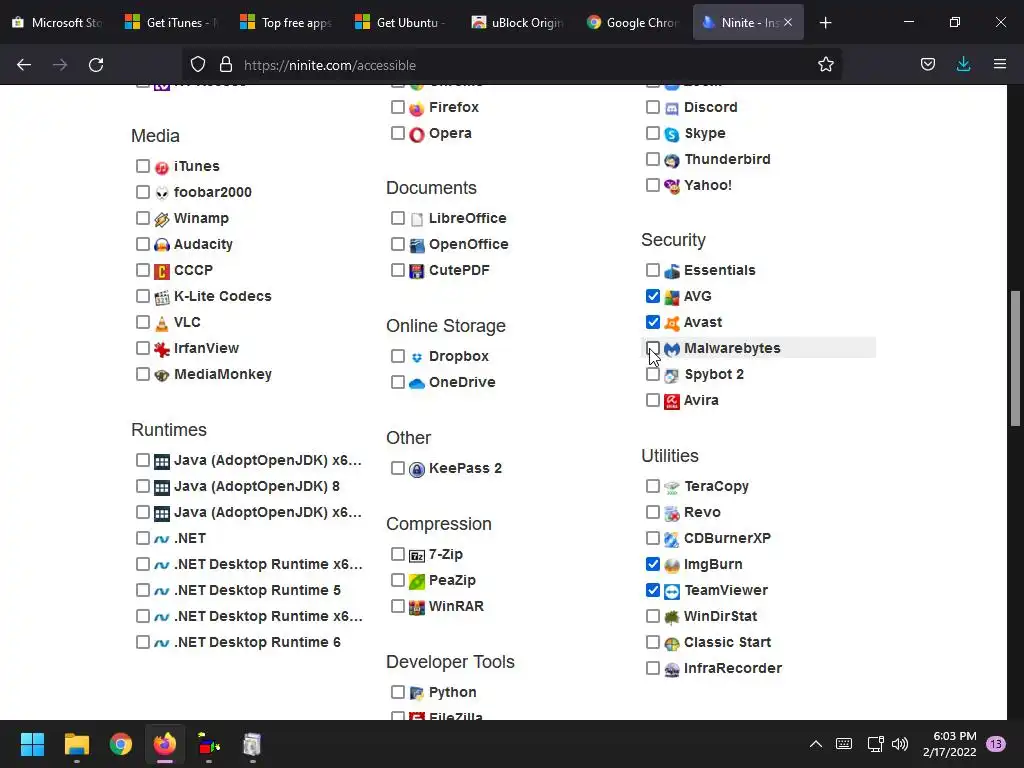Check the CutePDF checkbox

tap(398, 270)
